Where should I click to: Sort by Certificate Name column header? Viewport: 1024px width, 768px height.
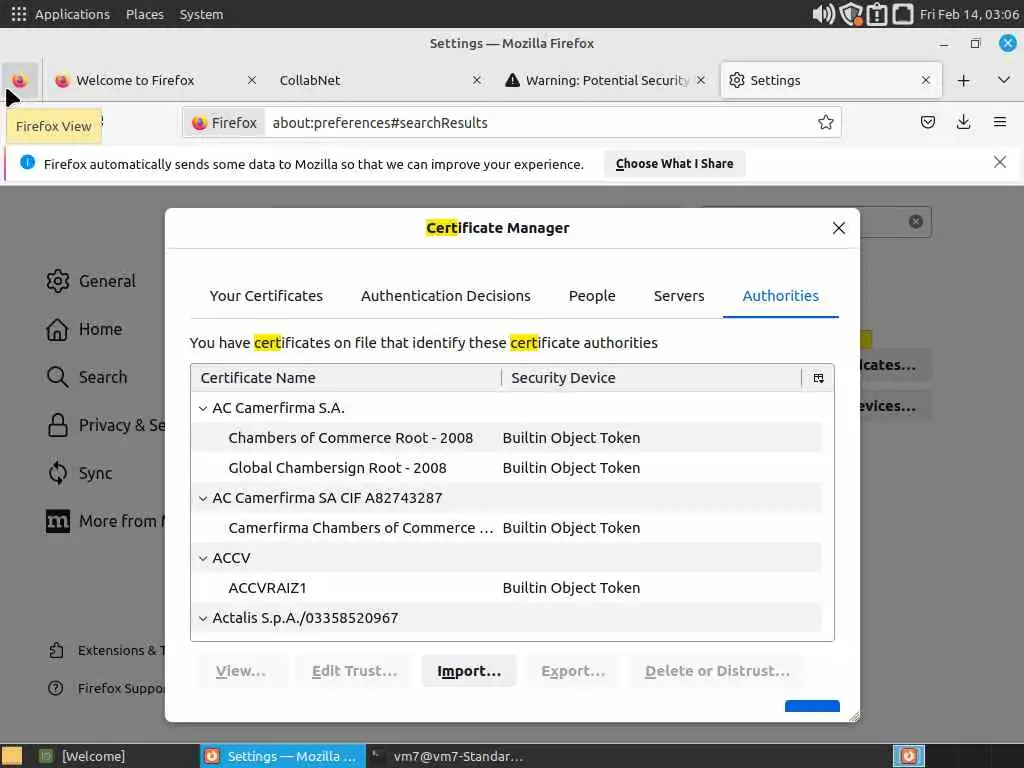click(346, 378)
